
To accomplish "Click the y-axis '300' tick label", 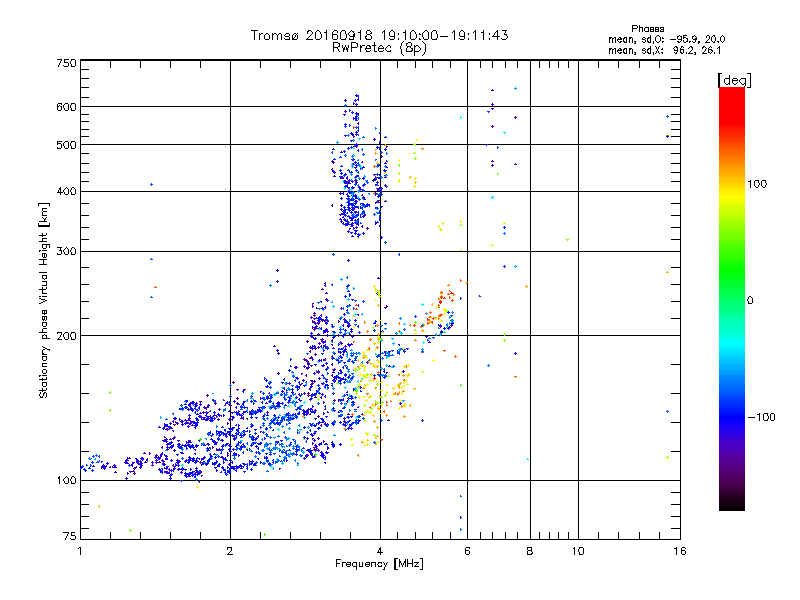I will (x=66, y=252).
